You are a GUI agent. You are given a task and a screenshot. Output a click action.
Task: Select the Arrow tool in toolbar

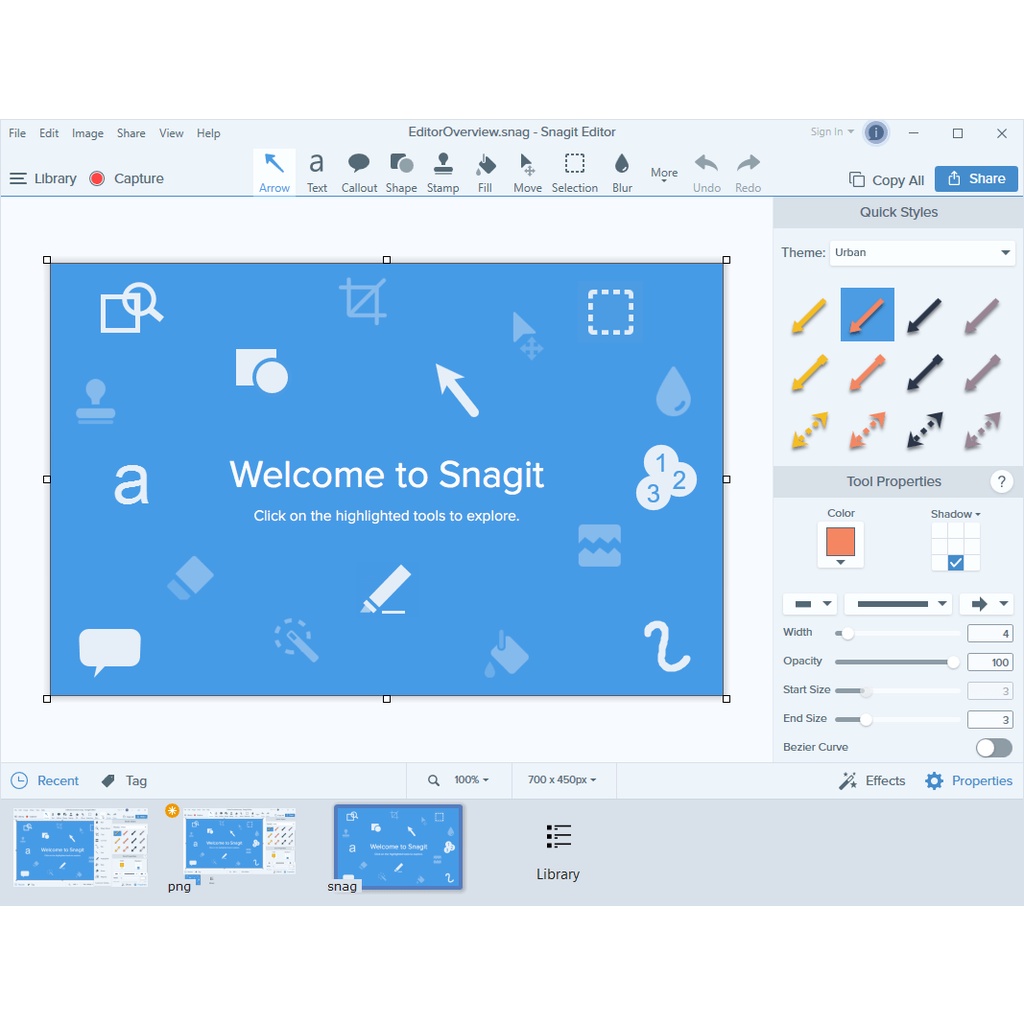tap(274, 172)
